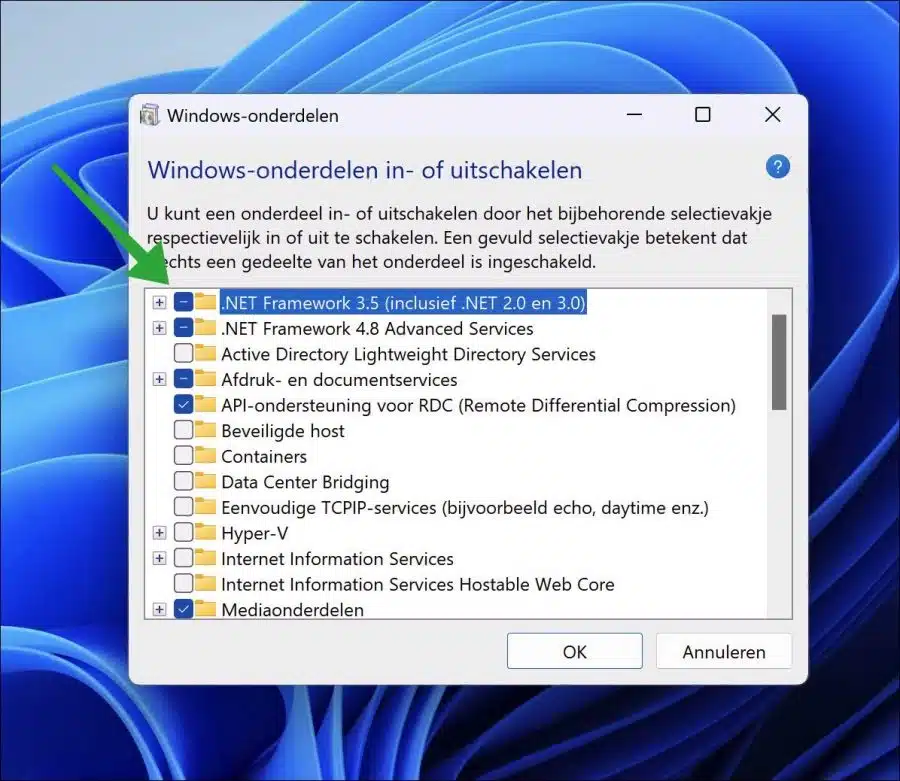Click the features list scrollbar thumb

779,362
